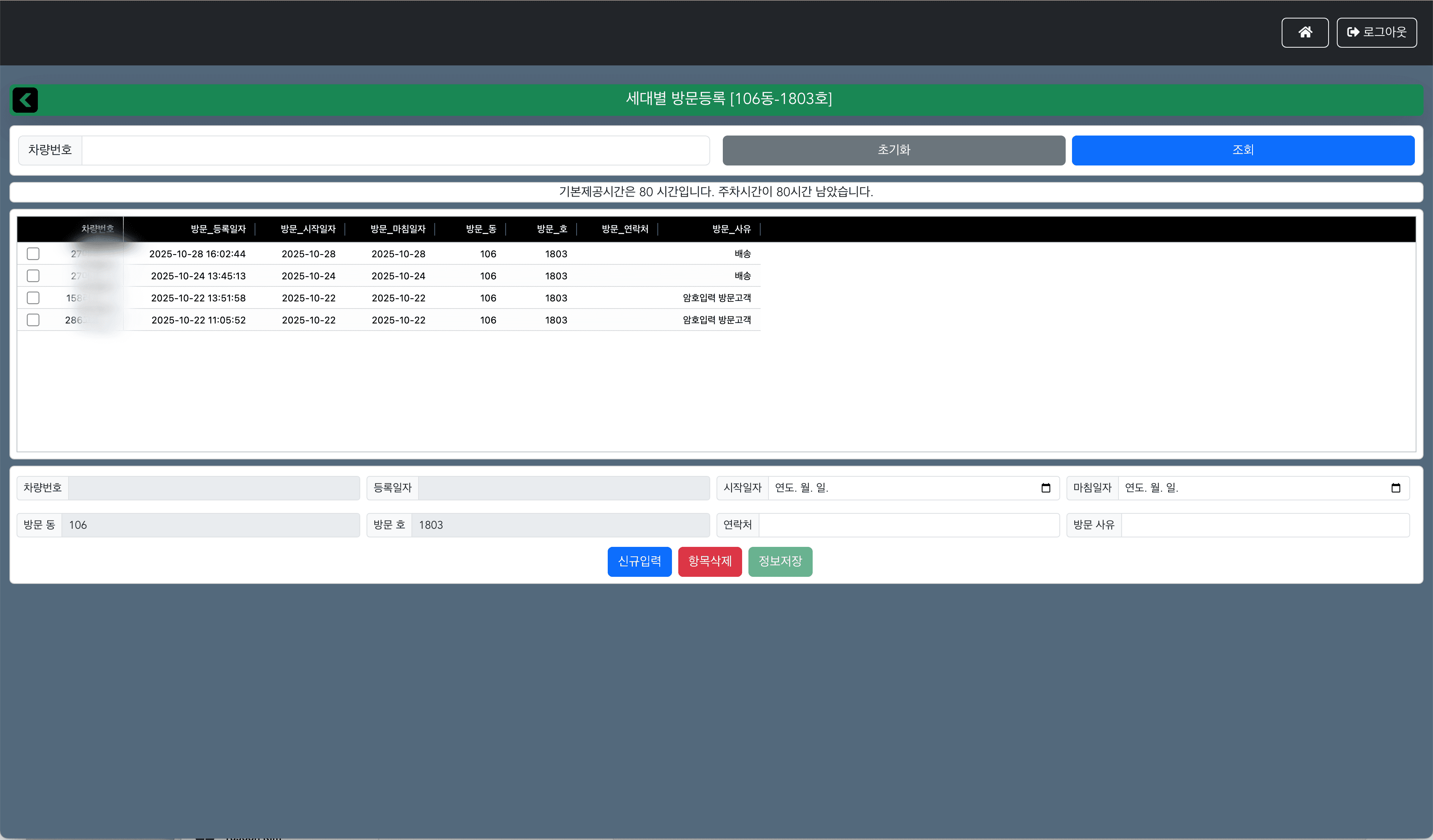Click the top 차량번호 search input field
The image size is (1433, 840).
click(x=395, y=150)
